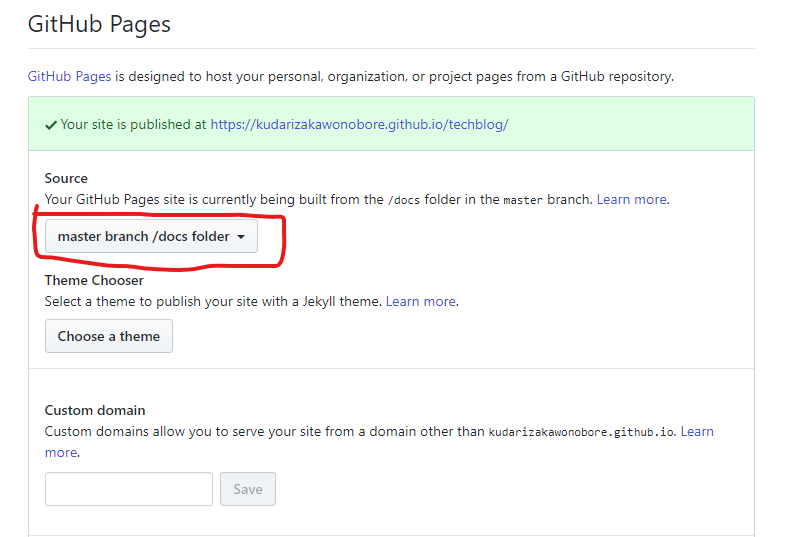Open Learn more link under Source

coord(632,200)
